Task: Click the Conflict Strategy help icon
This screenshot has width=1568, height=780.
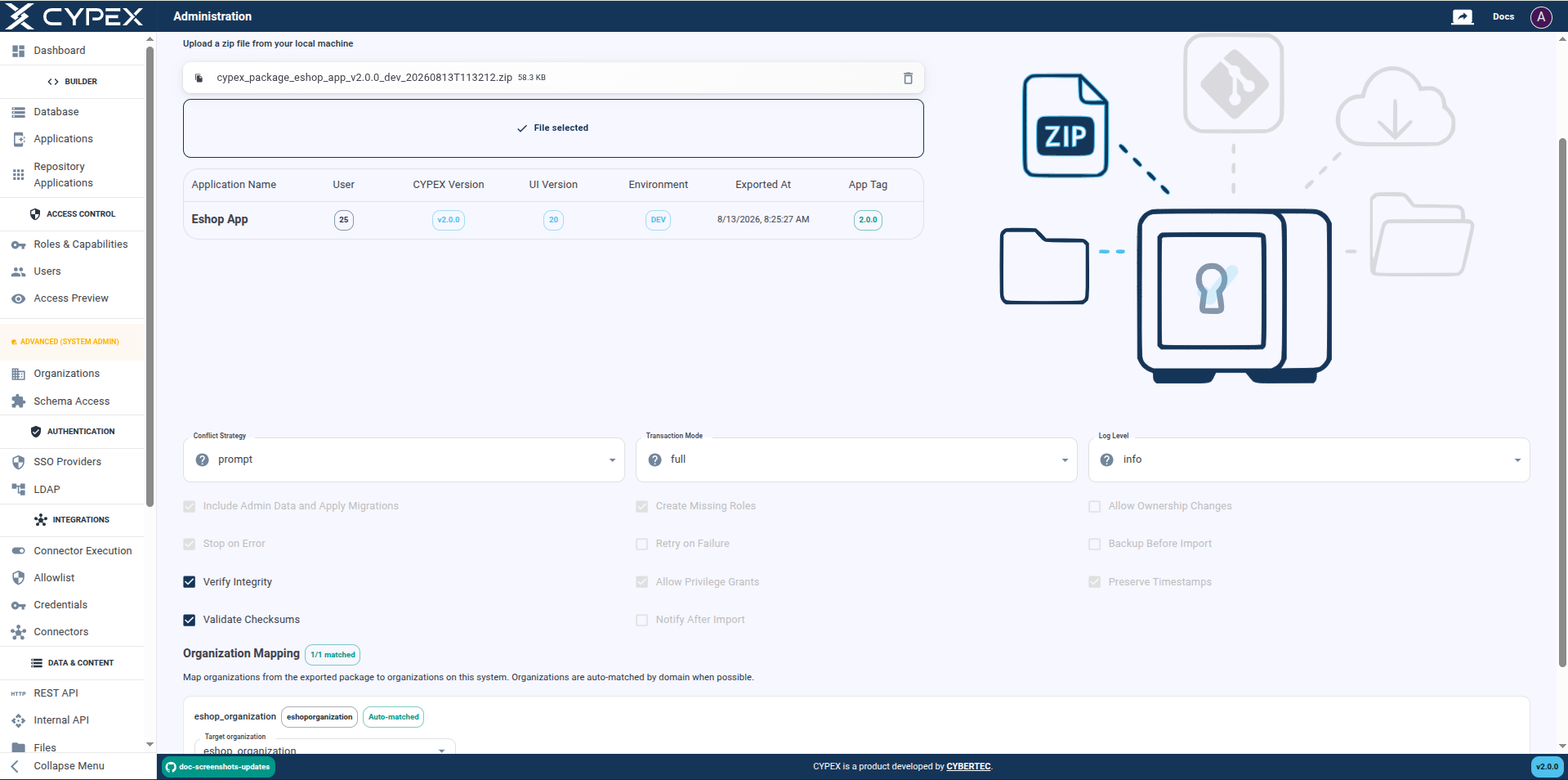Action: click(202, 460)
